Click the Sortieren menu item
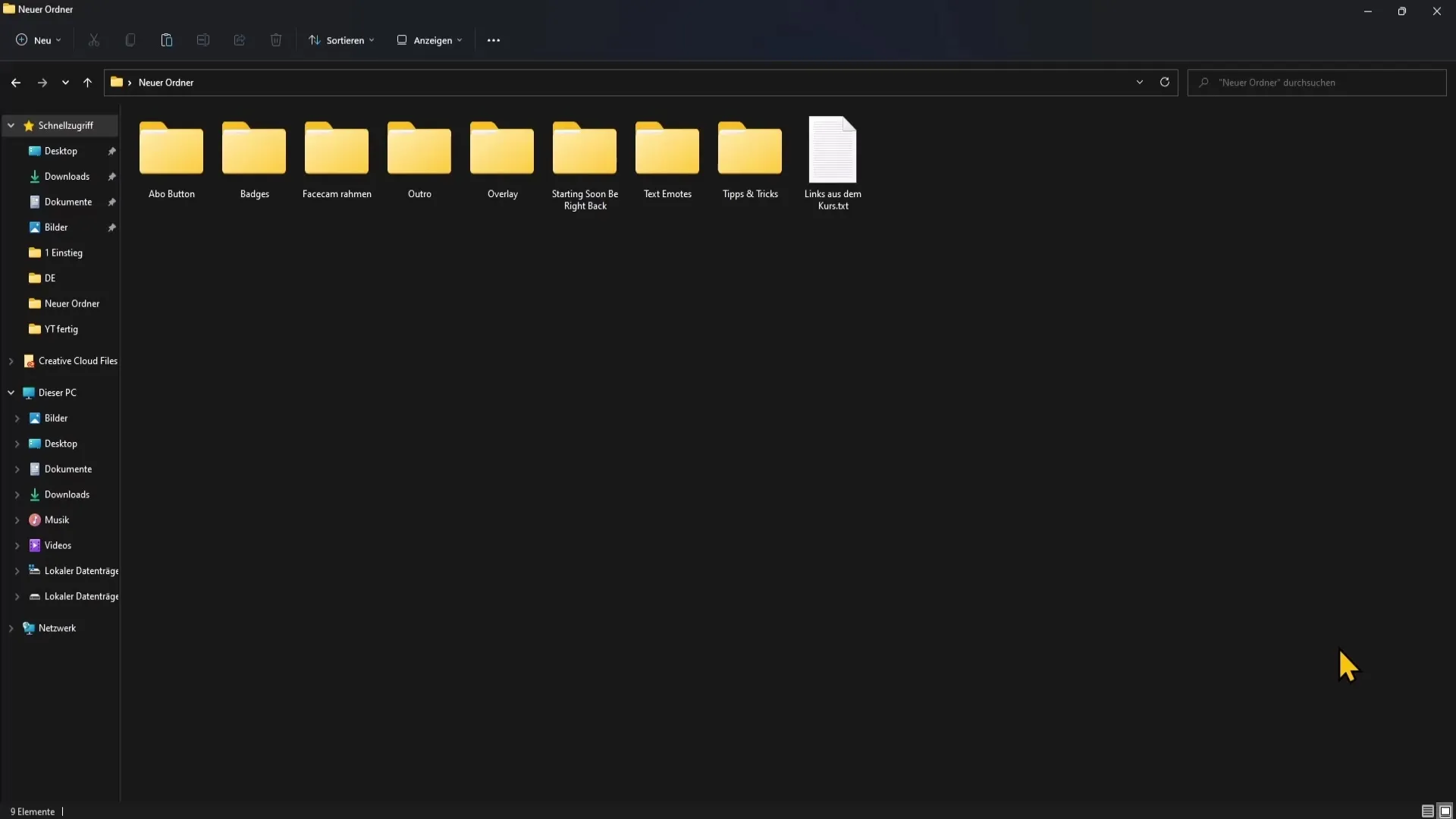Viewport: 1456px width, 819px height. (345, 40)
